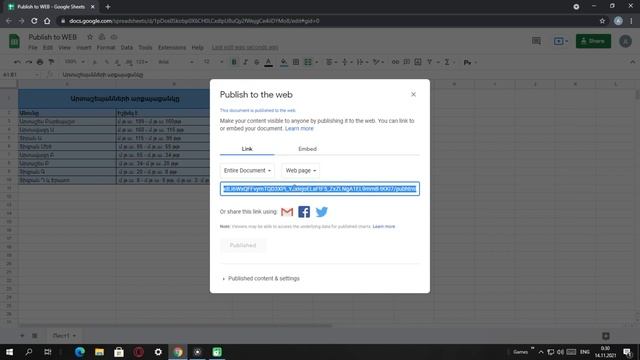
Task: Click the Google Sheets home logo
Action: [x=14, y=41]
